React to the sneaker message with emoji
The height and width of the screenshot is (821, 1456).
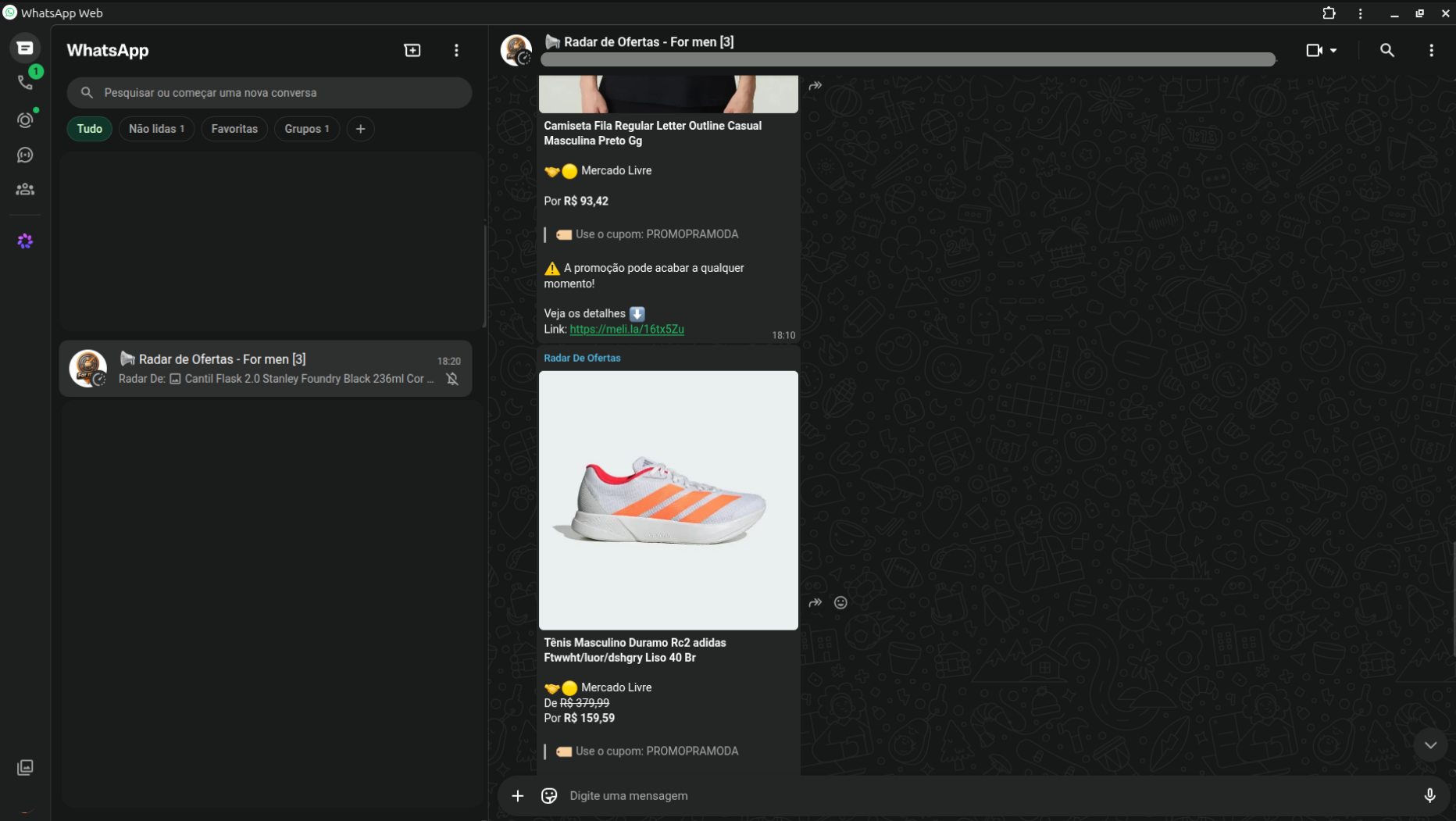840,602
